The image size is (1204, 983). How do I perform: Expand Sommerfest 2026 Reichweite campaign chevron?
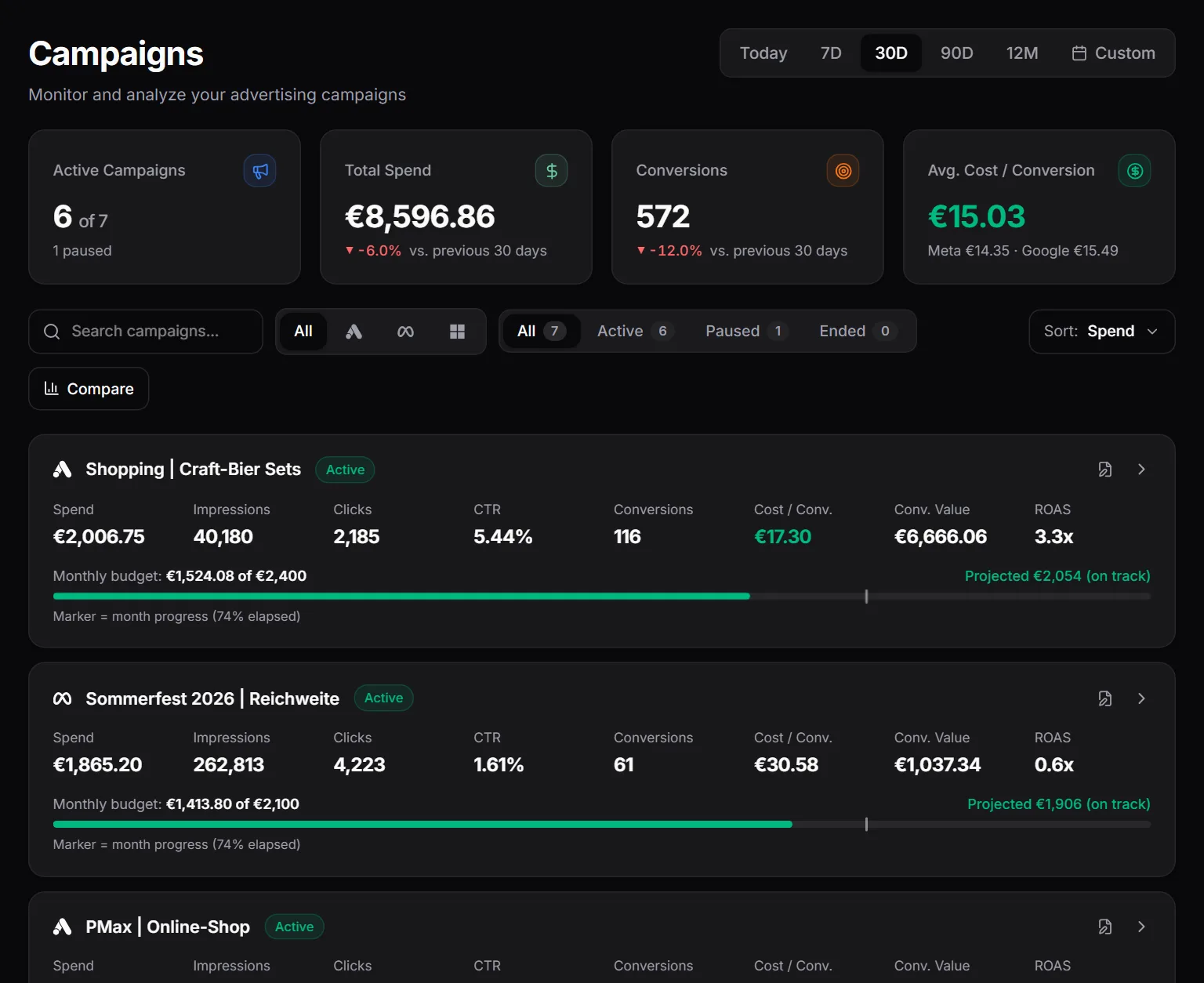tap(1141, 698)
